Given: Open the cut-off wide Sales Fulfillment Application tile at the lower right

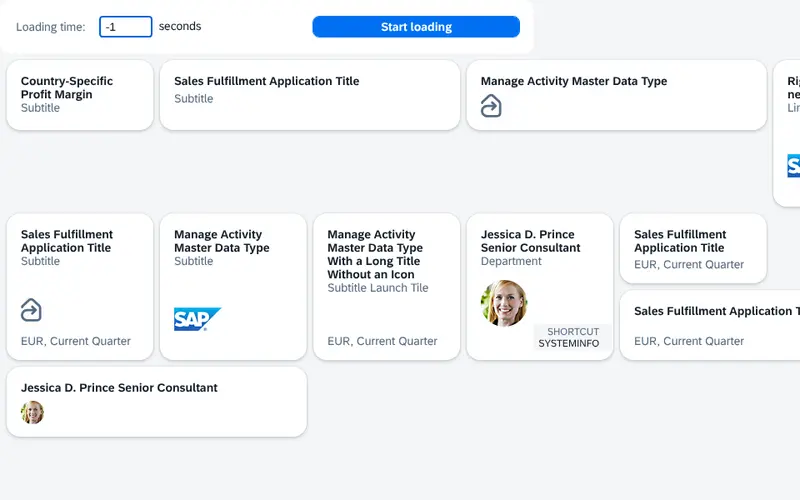Looking at the screenshot, I should pyautogui.click(x=710, y=325).
